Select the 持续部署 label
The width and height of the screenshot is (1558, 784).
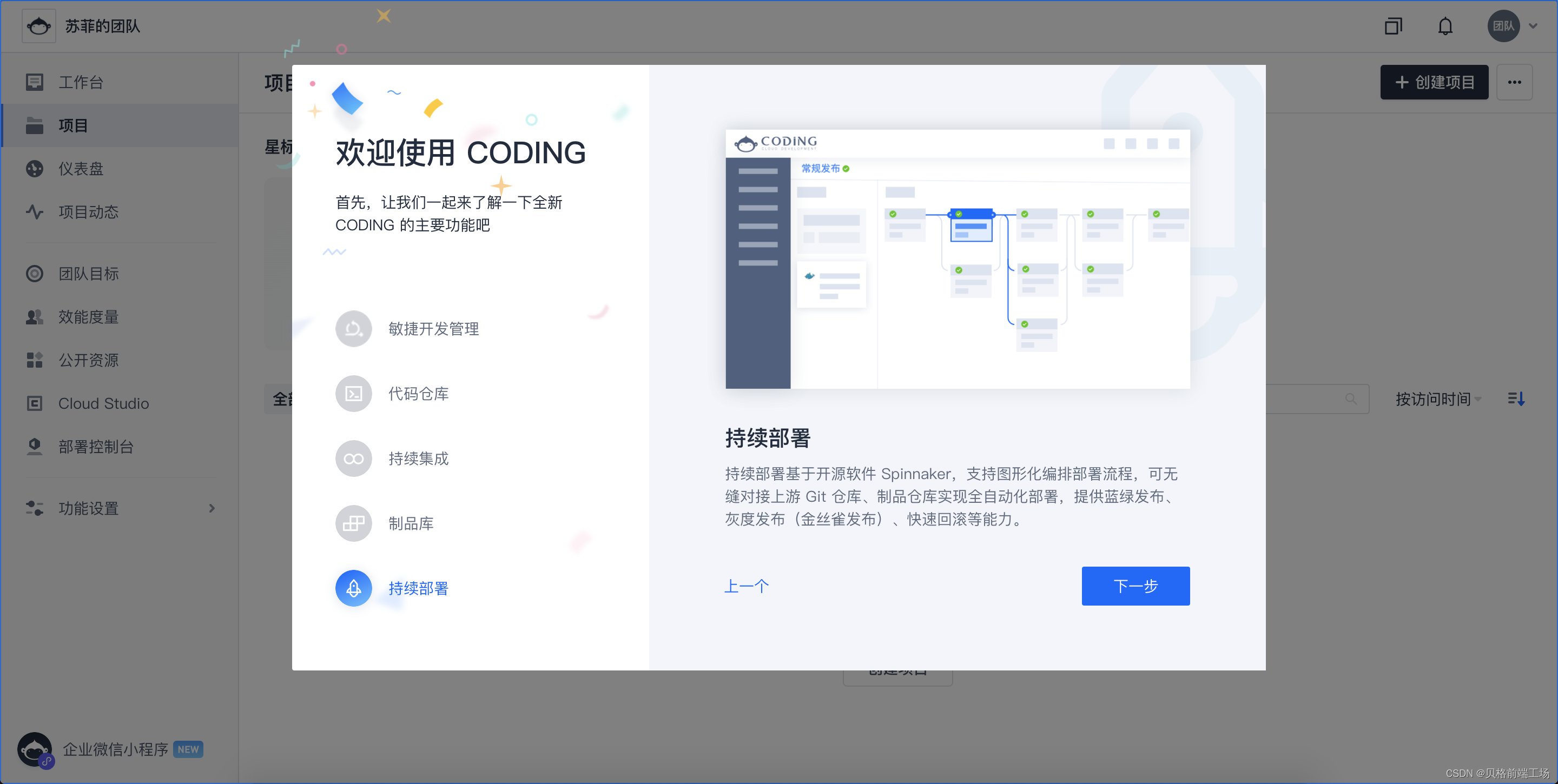point(419,588)
